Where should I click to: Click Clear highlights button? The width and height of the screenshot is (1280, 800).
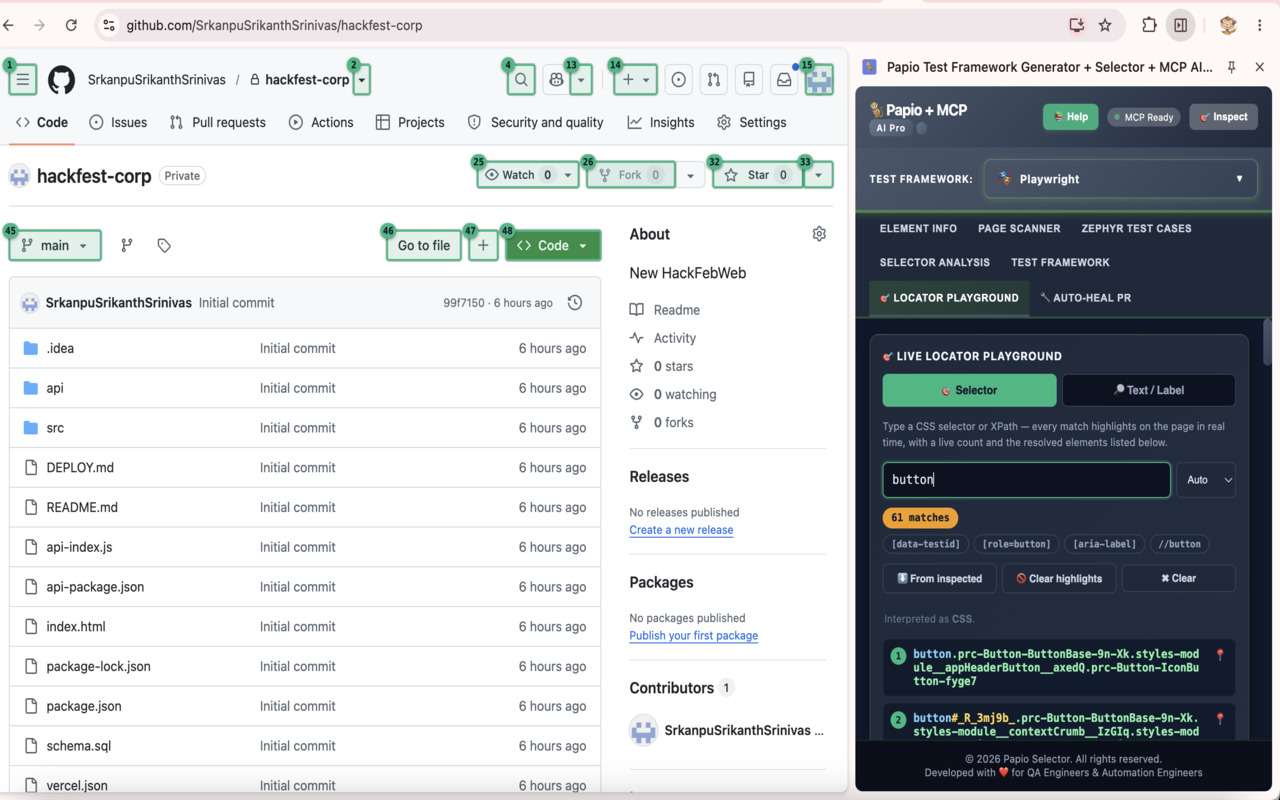click(x=1059, y=578)
